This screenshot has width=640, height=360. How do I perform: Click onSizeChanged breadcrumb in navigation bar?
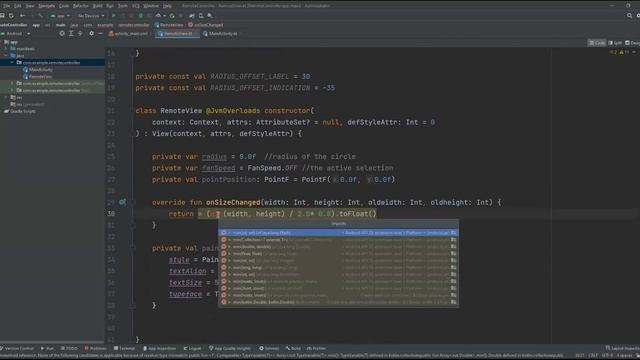(206, 25)
